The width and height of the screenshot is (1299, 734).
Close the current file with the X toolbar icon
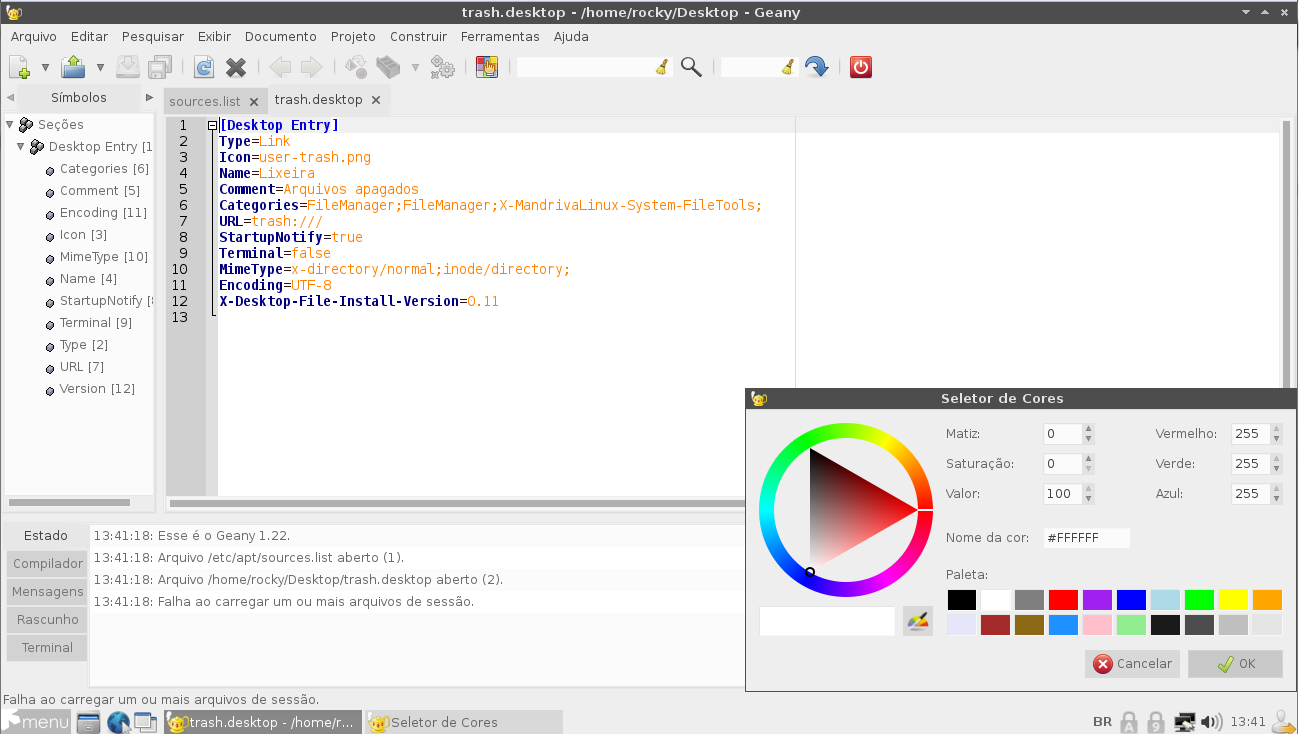(x=236, y=67)
